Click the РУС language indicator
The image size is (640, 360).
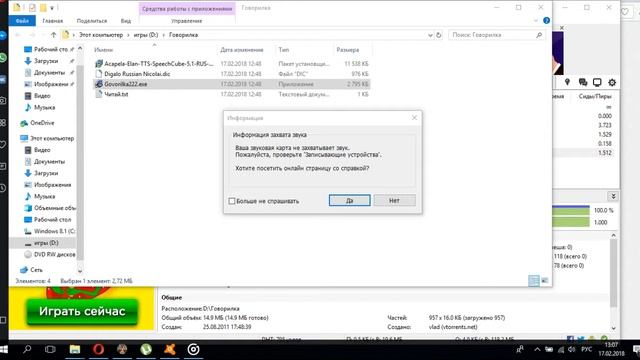(x=587, y=349)
